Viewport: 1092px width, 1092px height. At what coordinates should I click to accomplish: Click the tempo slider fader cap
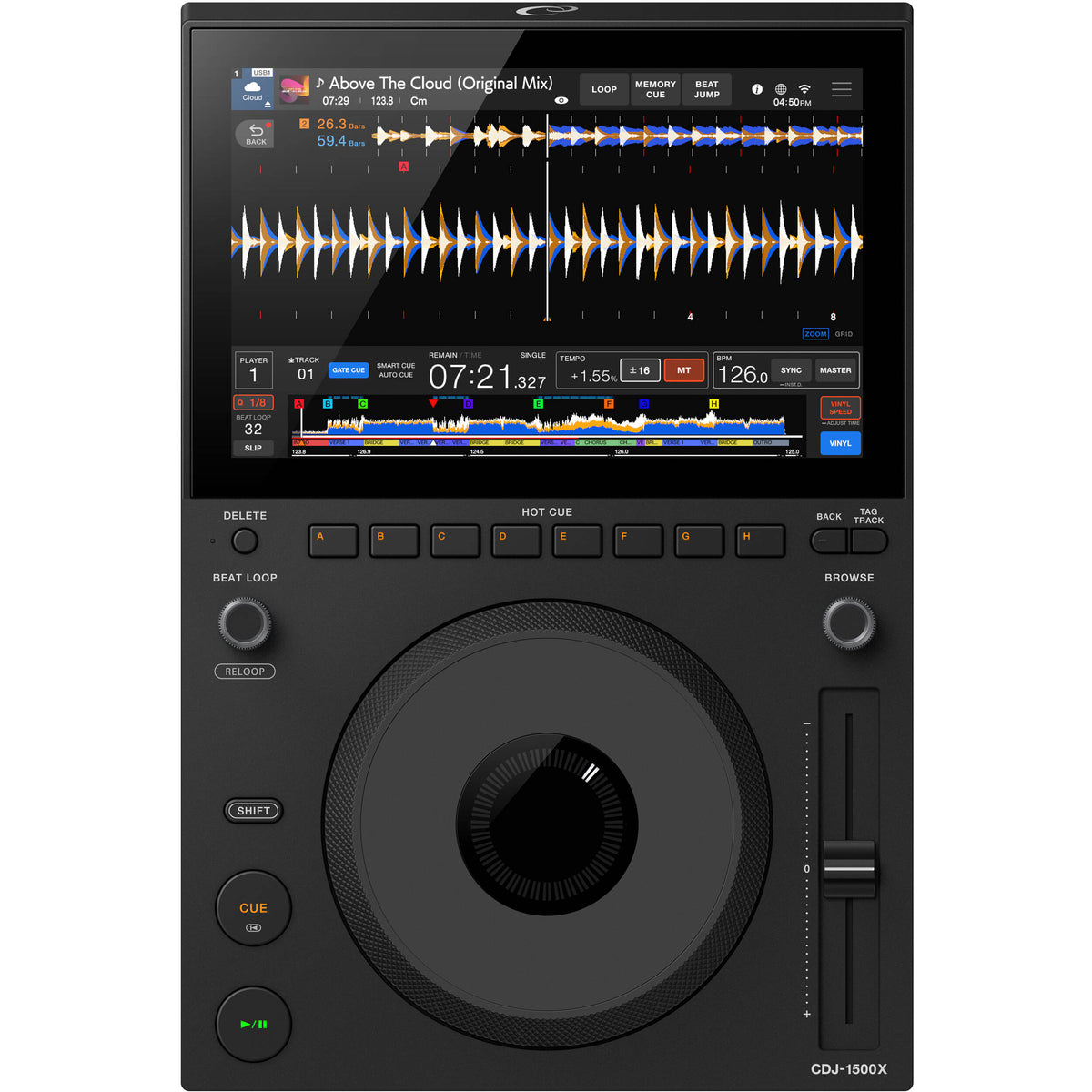pyautogui.click(x=849, y=869)
